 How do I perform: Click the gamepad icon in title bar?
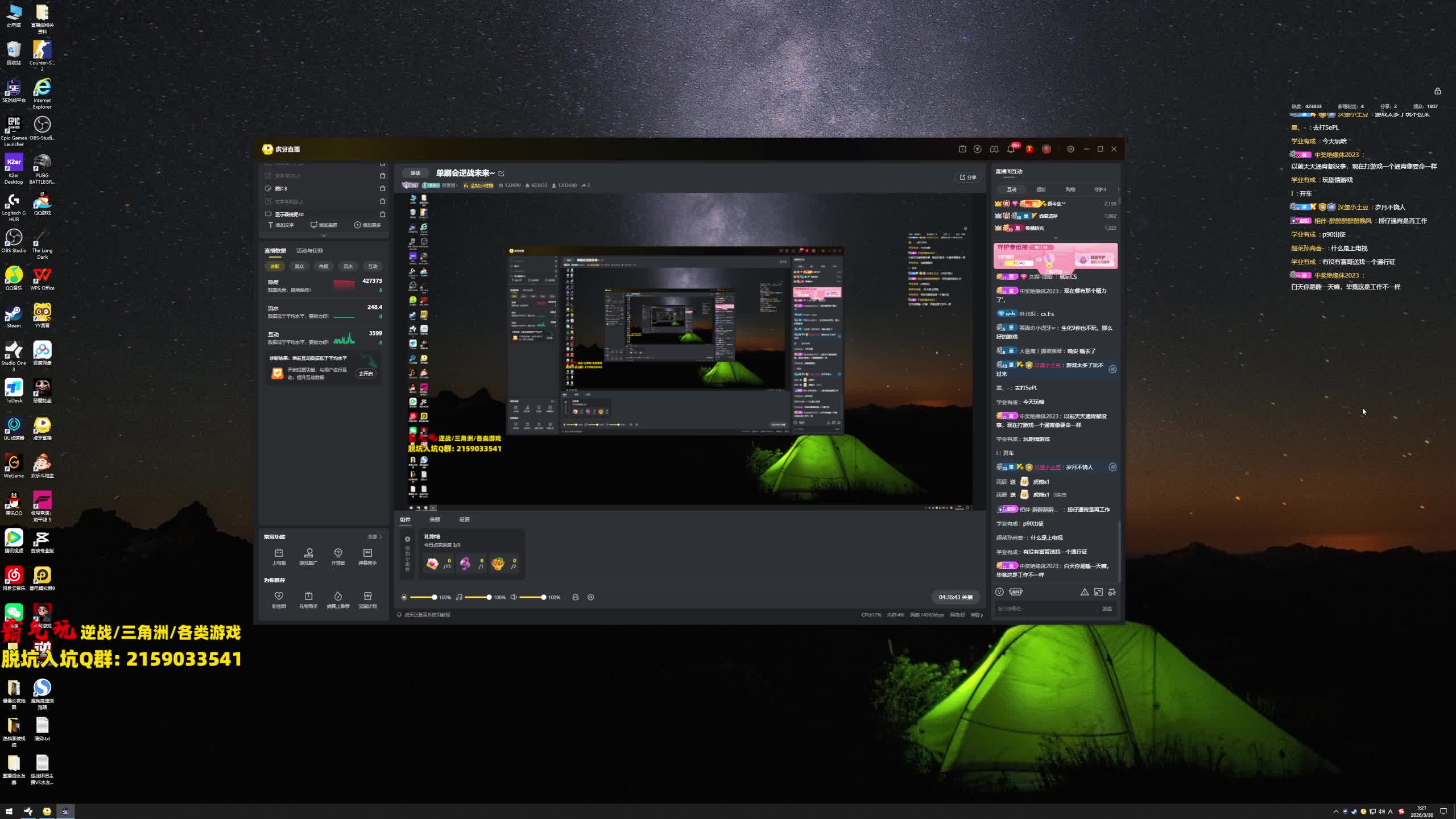click(994, 149)
